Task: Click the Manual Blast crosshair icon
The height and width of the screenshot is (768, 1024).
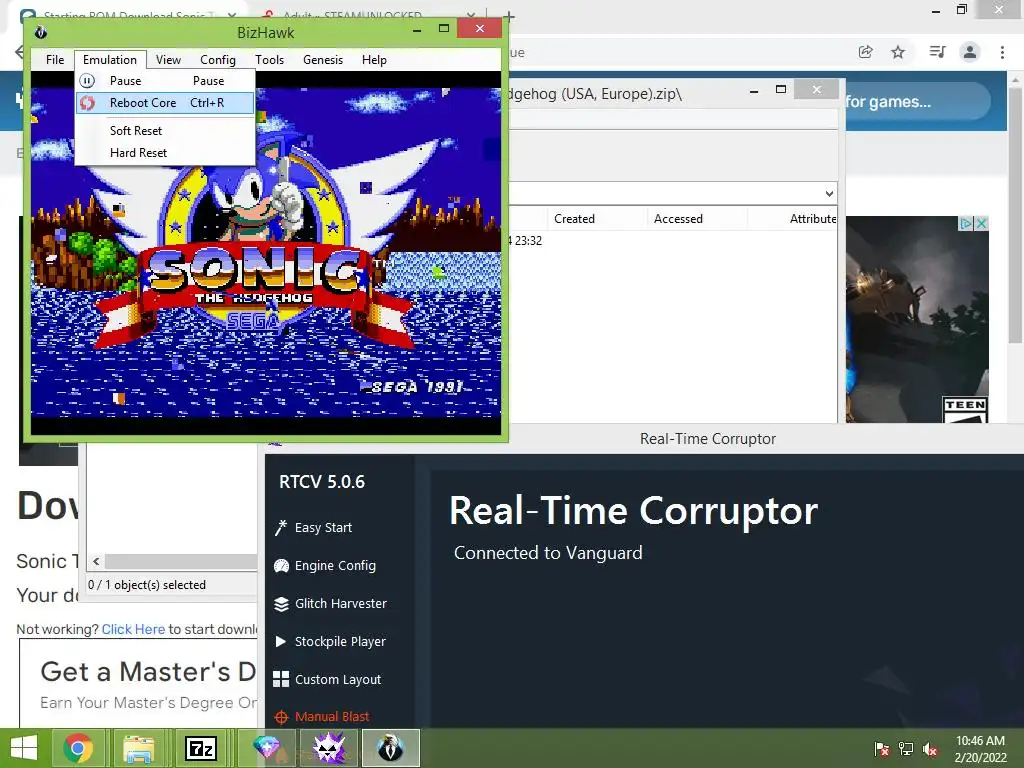Action: click(x=281, y=717)
